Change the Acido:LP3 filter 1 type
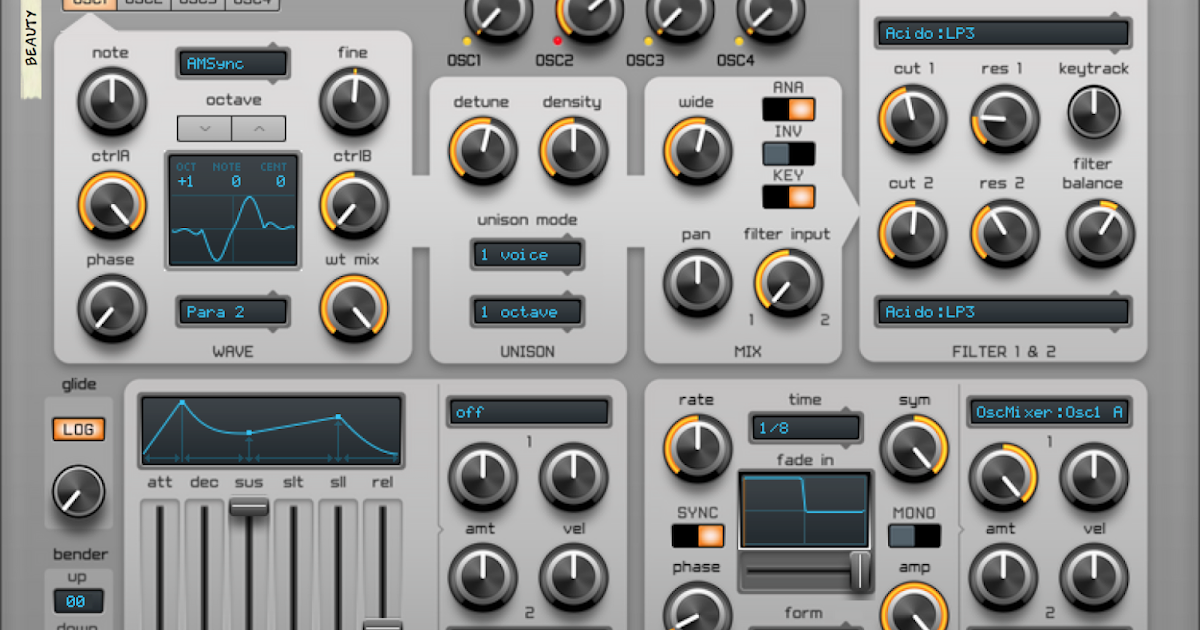The image size is (1200, 630). tap(1001, 33)
